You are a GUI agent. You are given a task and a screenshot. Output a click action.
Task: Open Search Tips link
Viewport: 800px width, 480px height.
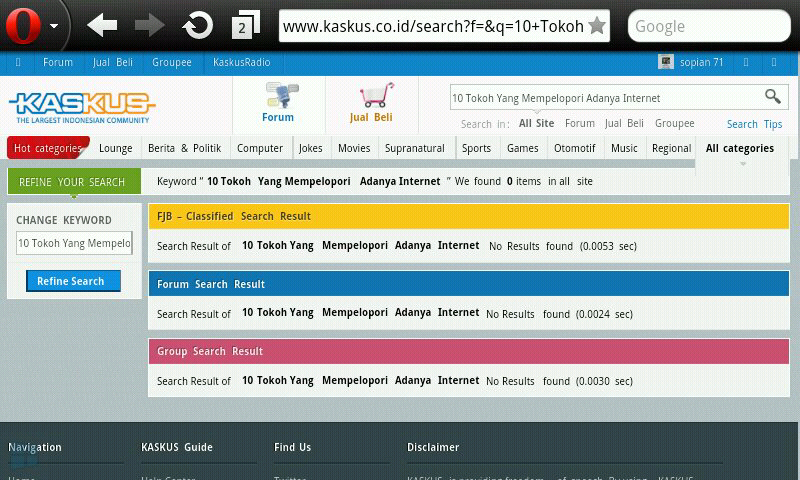point(755,124)
